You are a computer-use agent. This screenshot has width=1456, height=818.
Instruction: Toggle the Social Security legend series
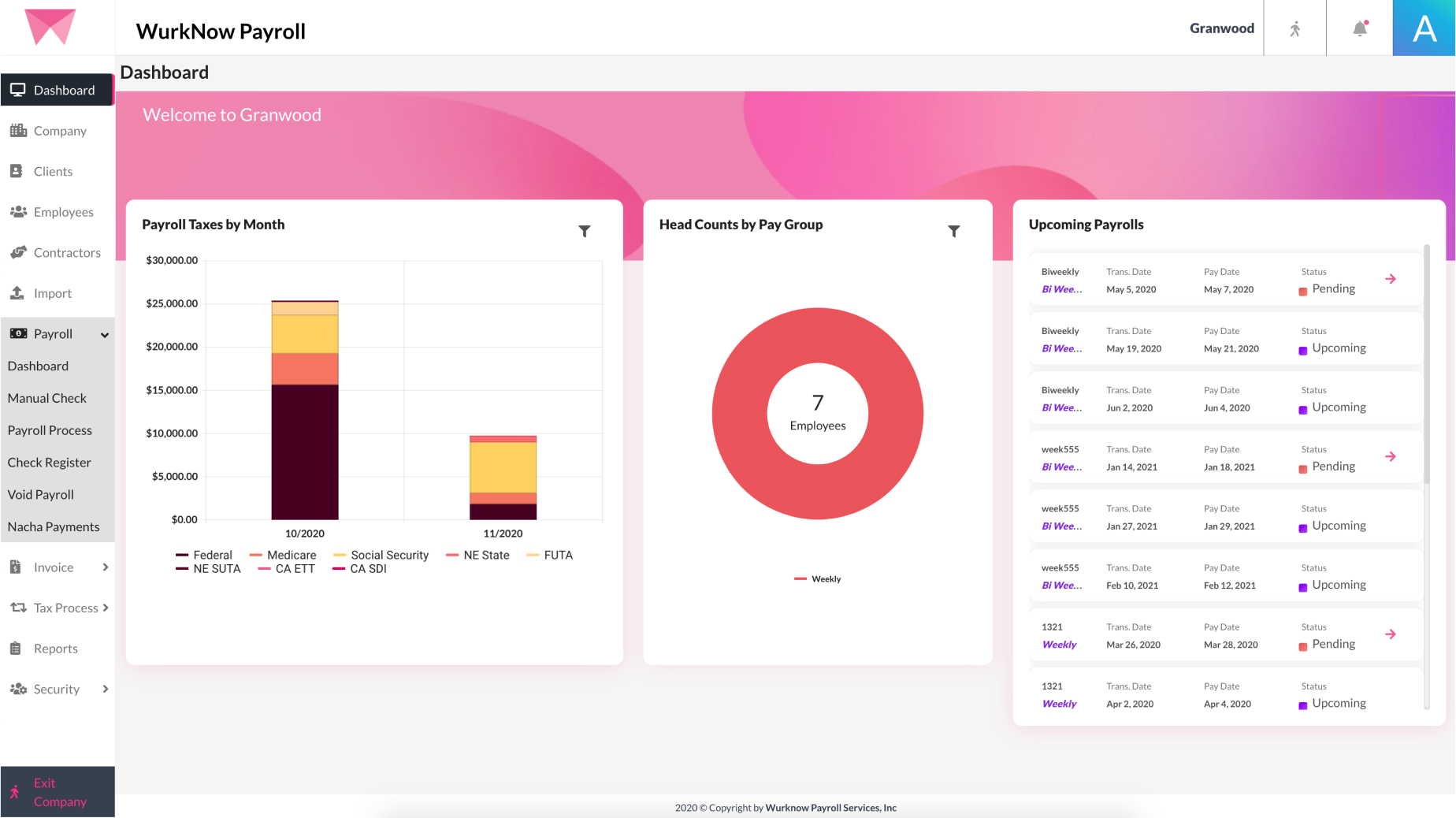coord(381,555)
